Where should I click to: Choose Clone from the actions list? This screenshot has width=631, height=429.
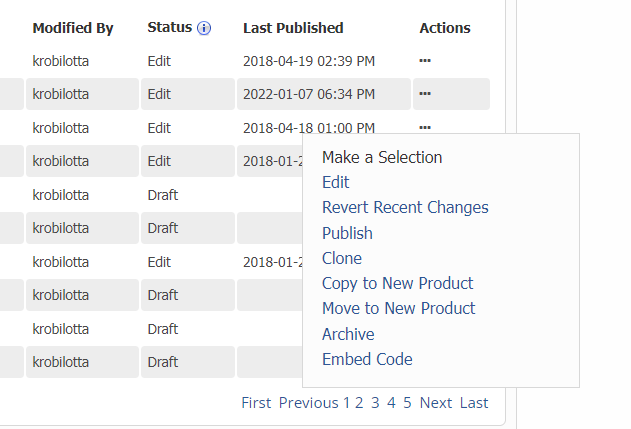(x=342, y=258)
